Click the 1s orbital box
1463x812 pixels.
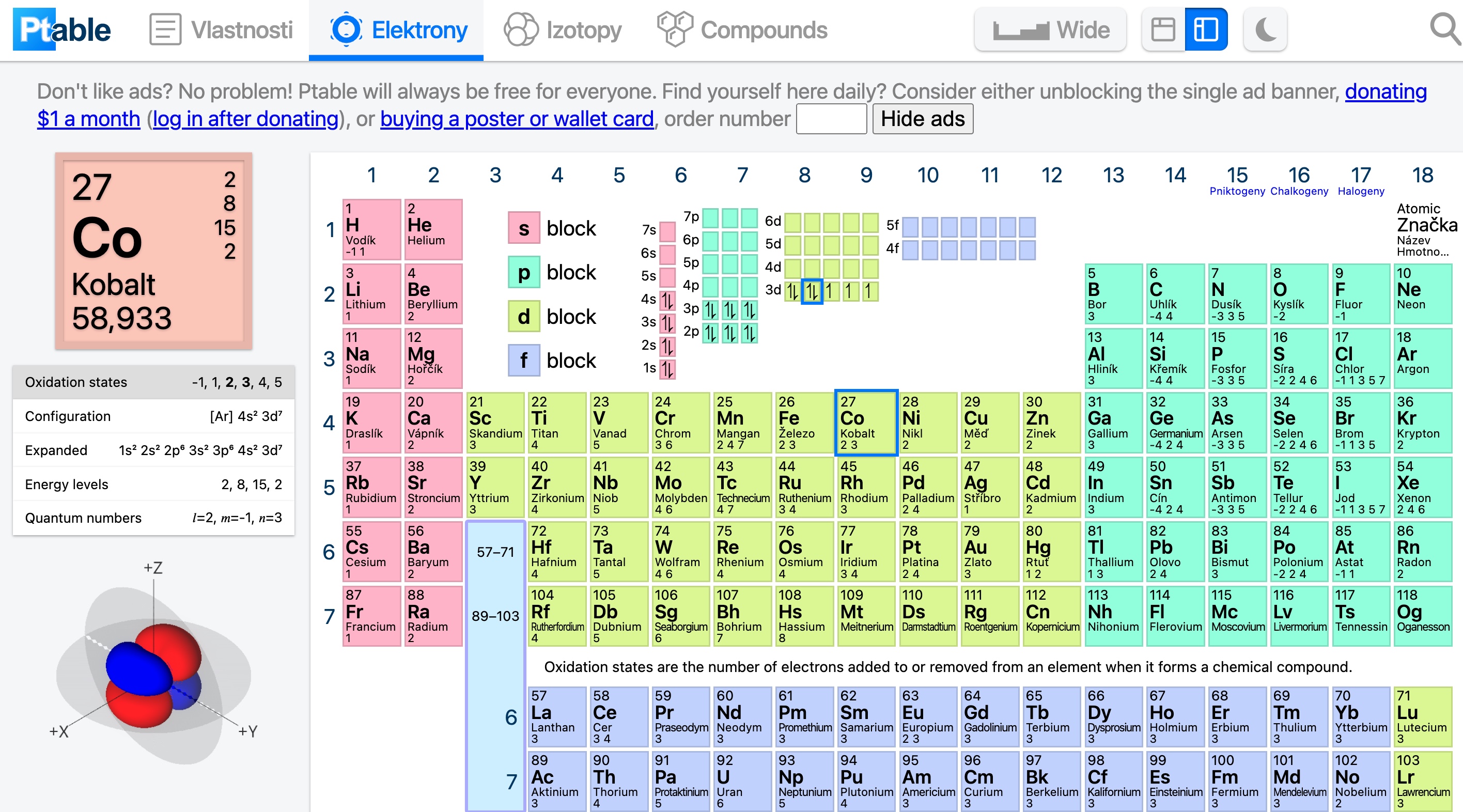(667, 369)
